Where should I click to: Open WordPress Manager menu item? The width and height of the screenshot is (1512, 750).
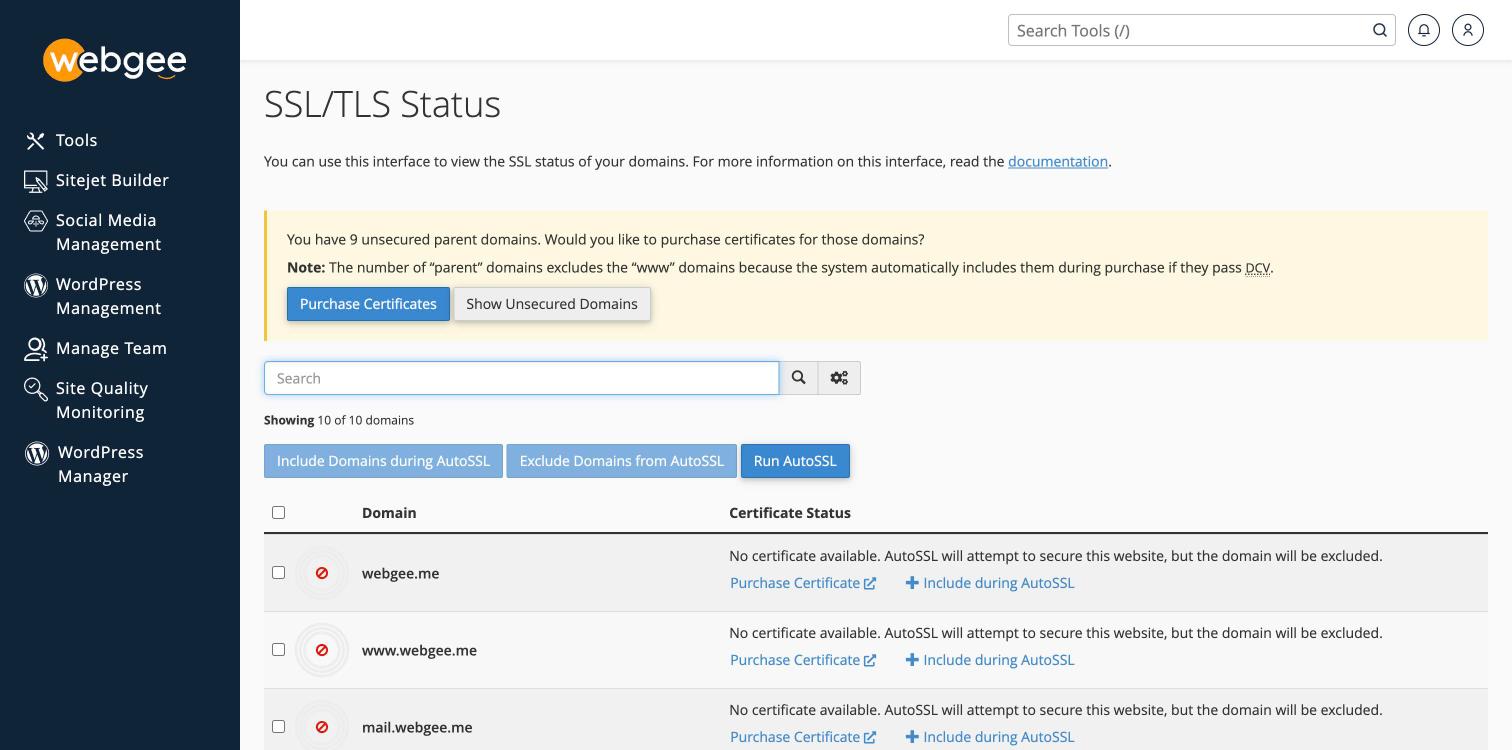pyautogui.click(x=100, y=464)
